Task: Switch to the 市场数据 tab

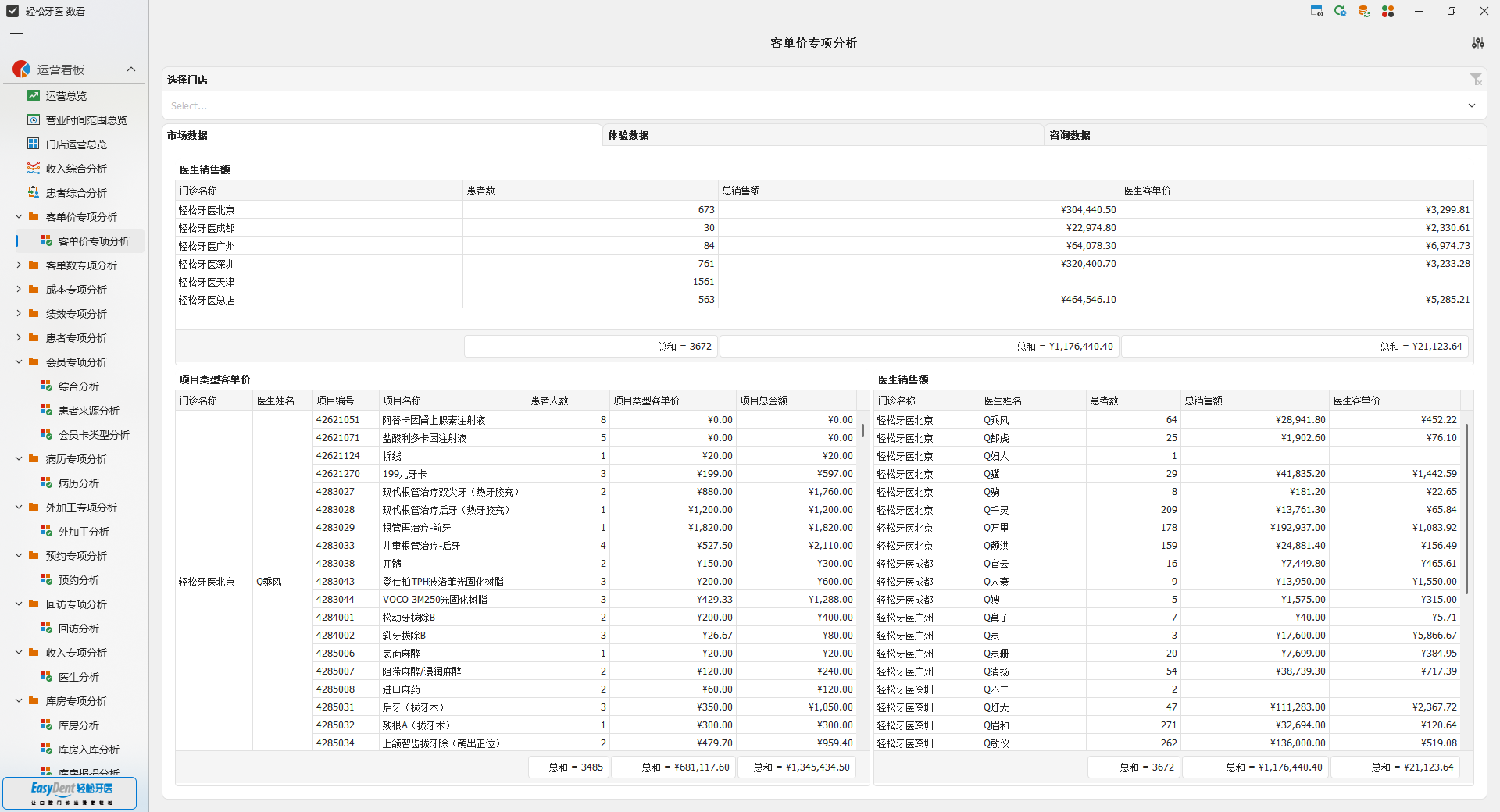Action: [382, 135]
